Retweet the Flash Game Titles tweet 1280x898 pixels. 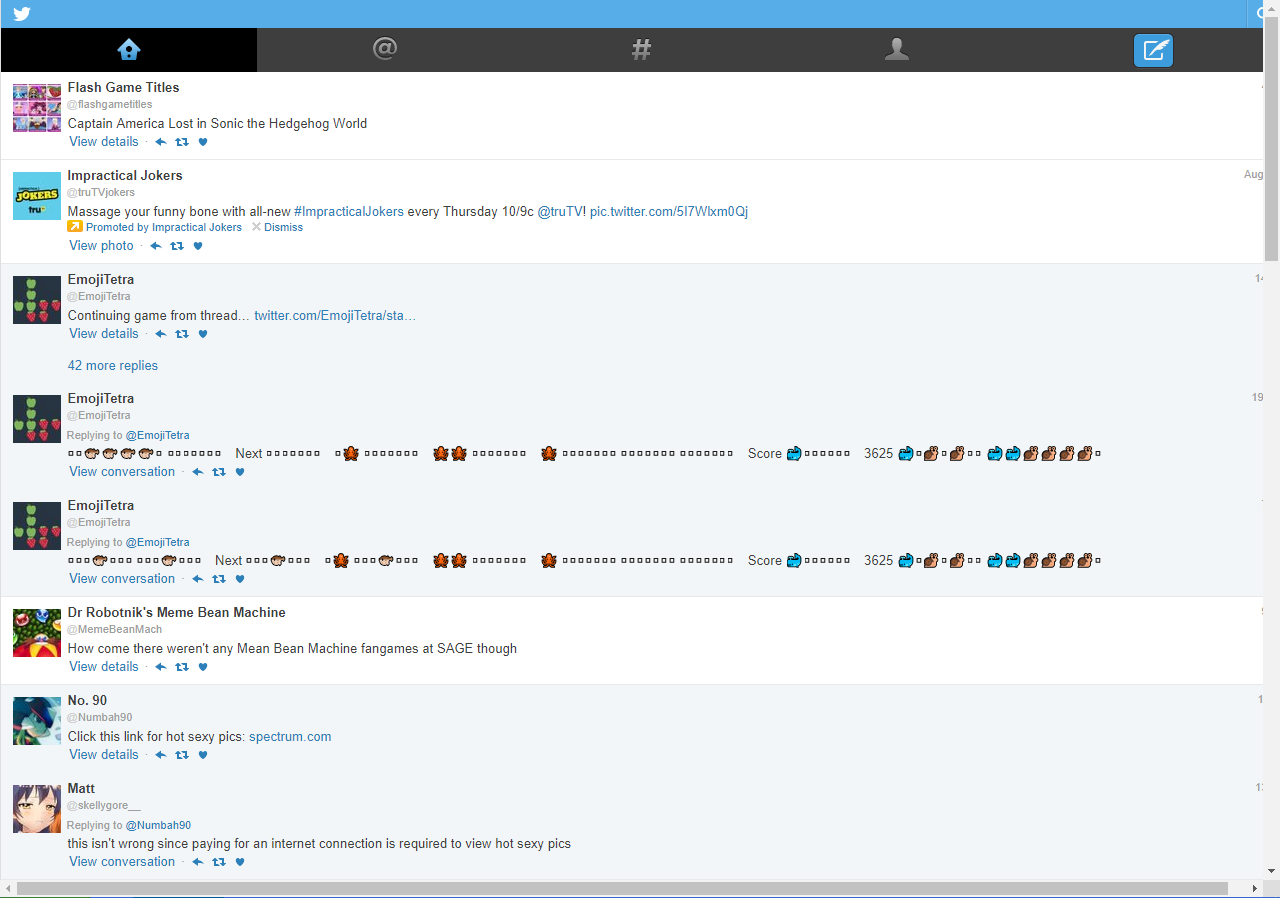182,142
